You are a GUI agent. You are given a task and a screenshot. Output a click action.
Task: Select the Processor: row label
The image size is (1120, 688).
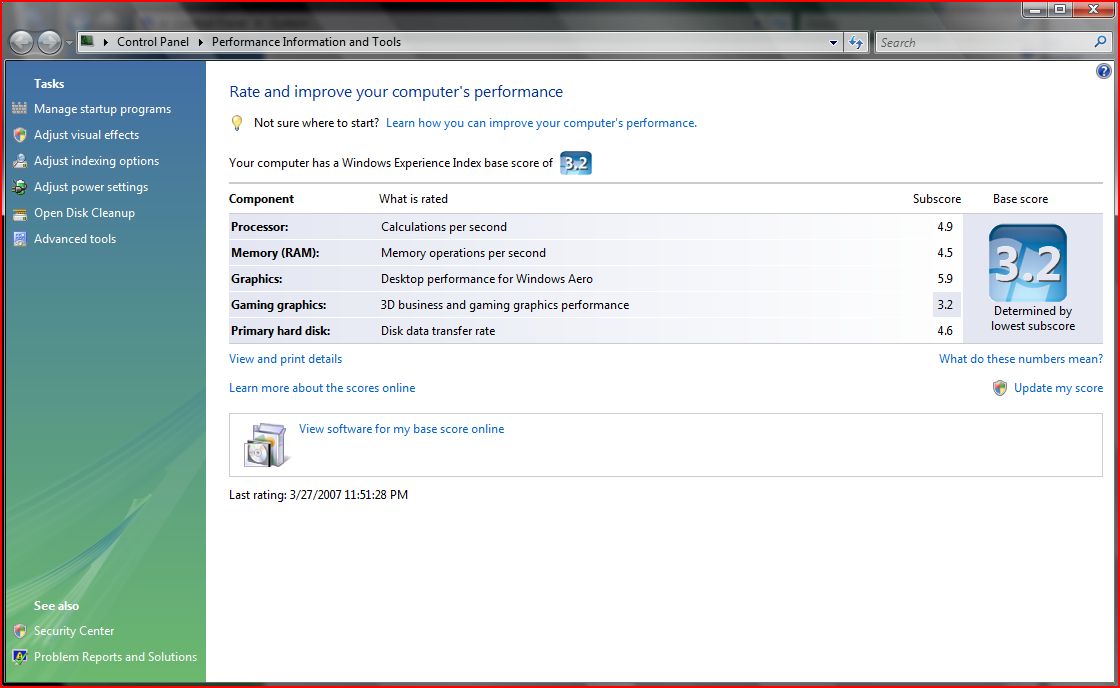[x=259, y=227]
